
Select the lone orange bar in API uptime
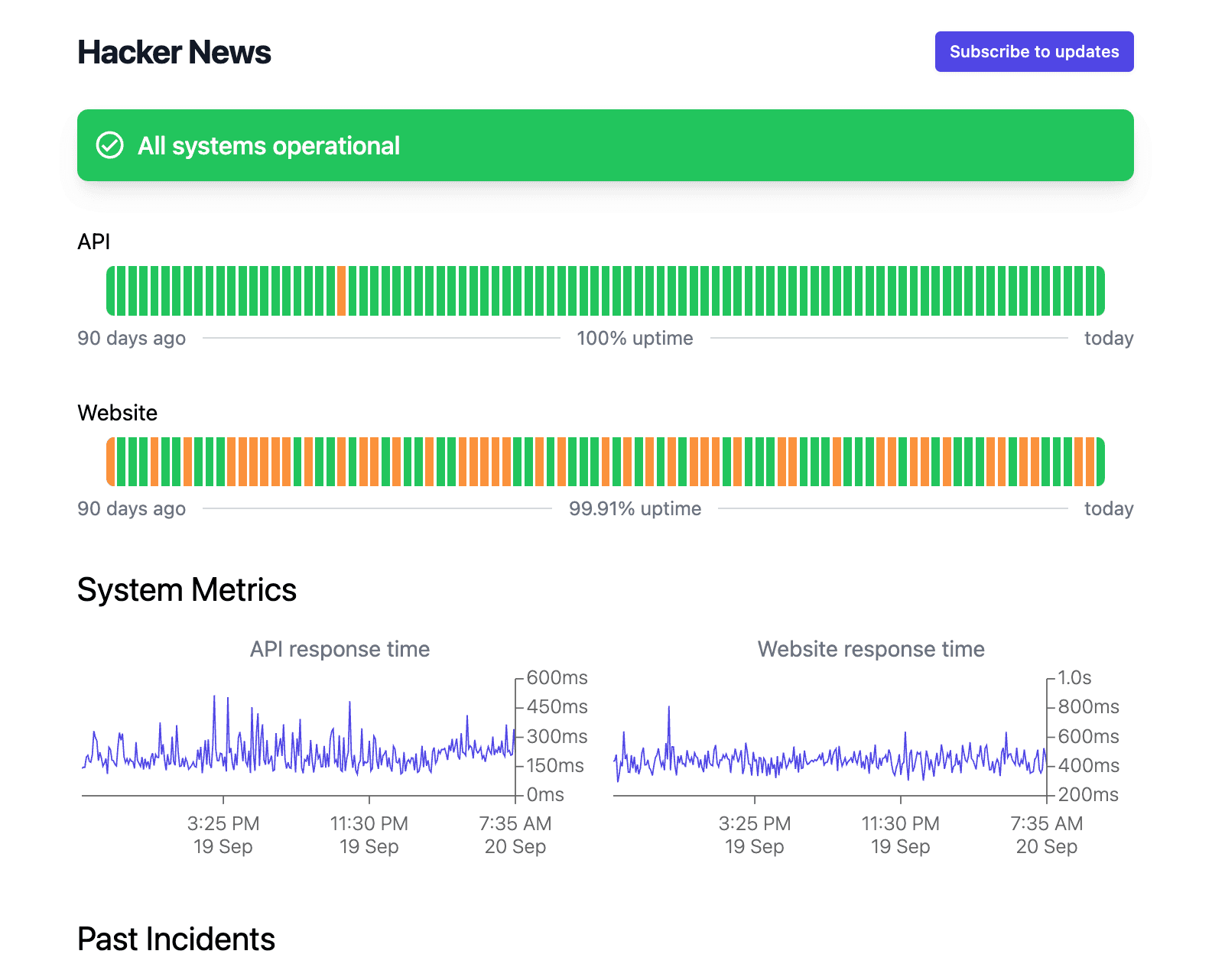[x=341, y=290]
